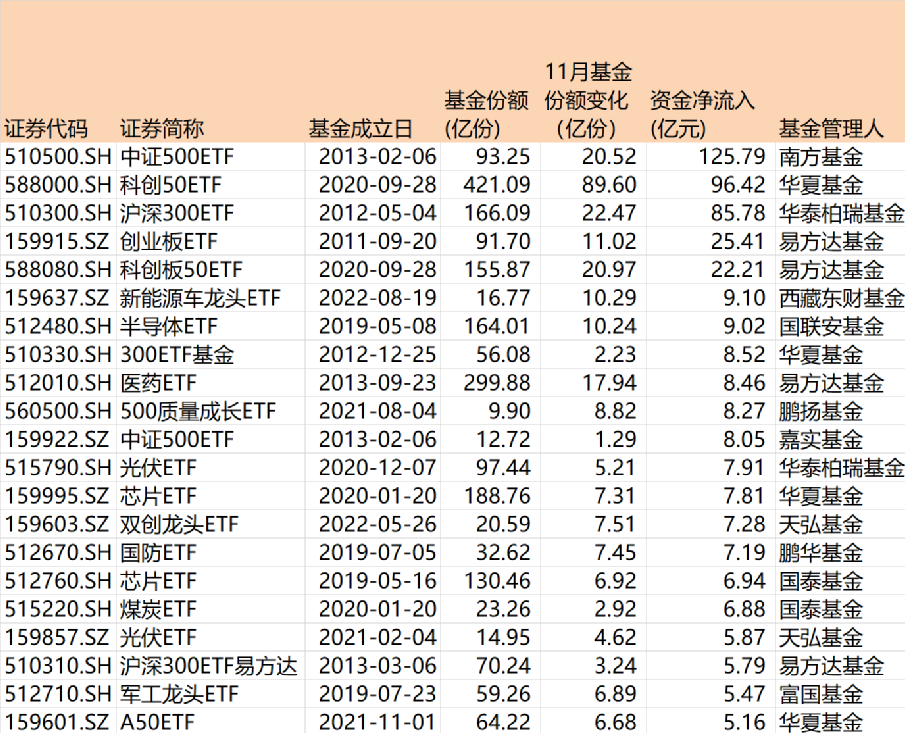Screen dimensions: 905x733
Task: Select the 500质量成长ETF cell
Action: point(211,412)
